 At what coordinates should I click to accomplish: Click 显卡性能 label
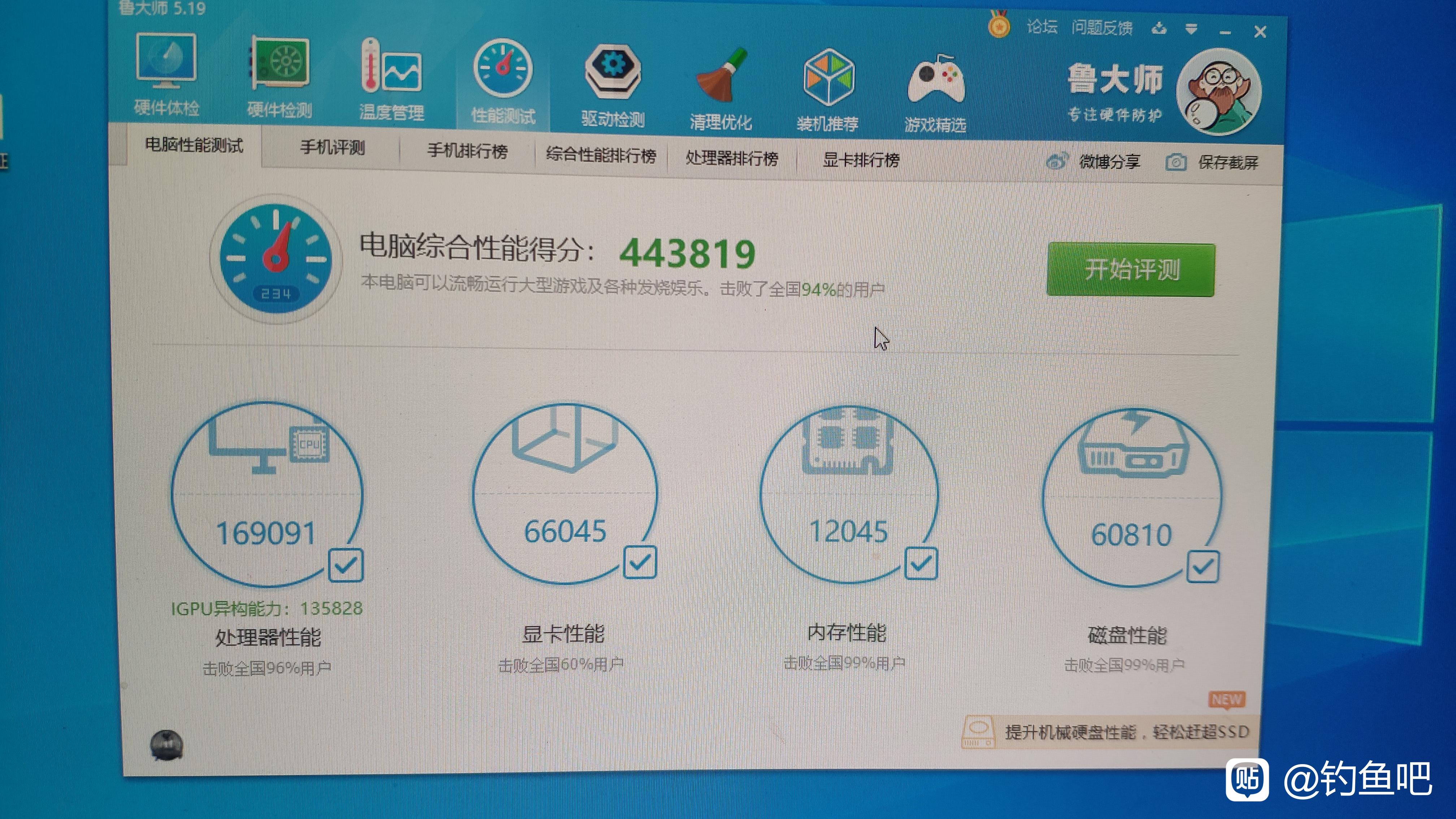click(563, 634)
